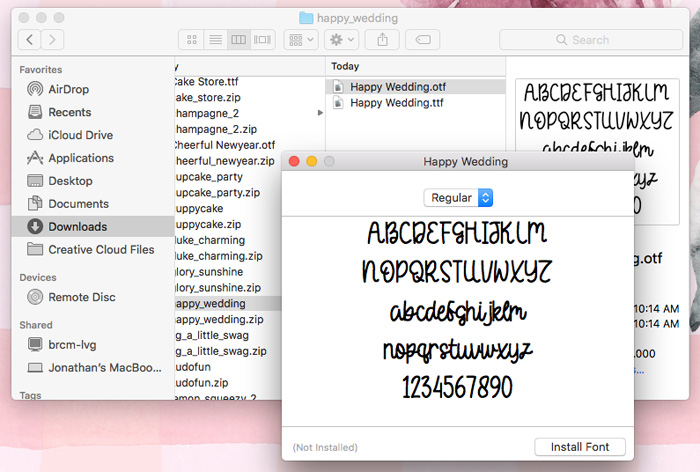
Task: Close the Happy Wedding font window
Action: 294,161
